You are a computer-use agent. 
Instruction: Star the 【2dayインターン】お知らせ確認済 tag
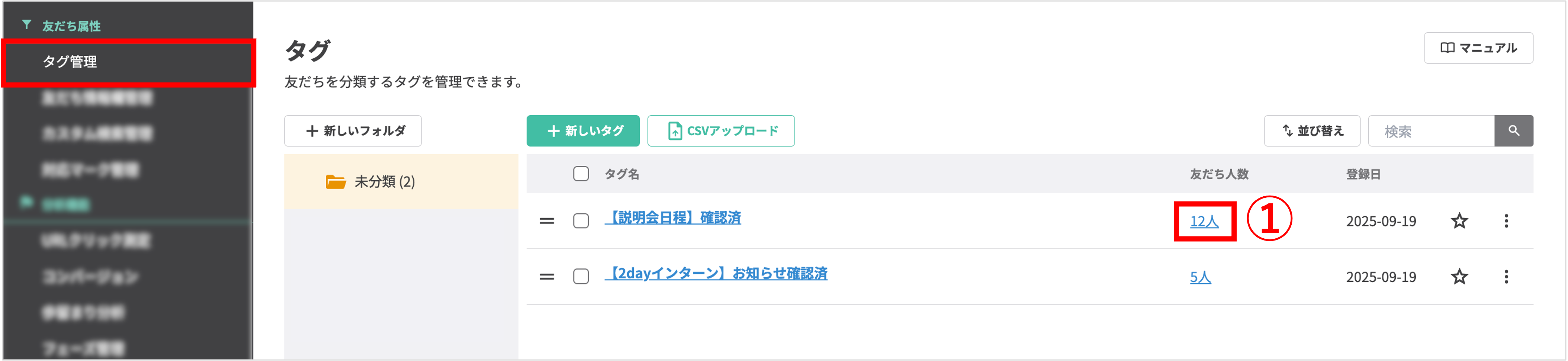1459,277
